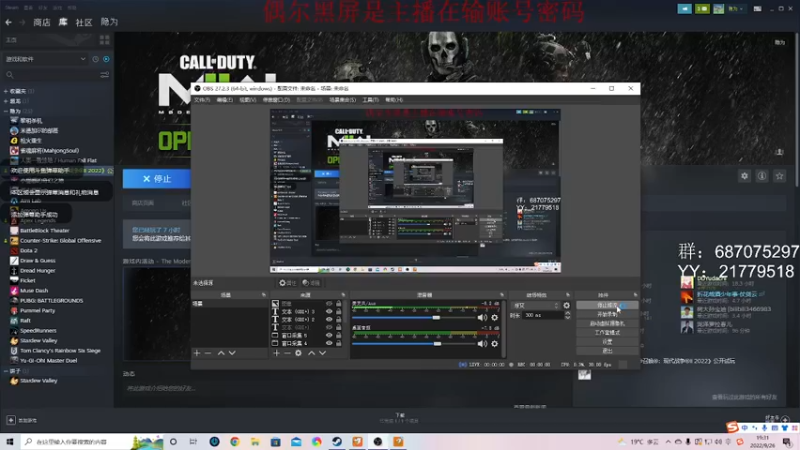Move the selected source down in OBS

[322, 353]
